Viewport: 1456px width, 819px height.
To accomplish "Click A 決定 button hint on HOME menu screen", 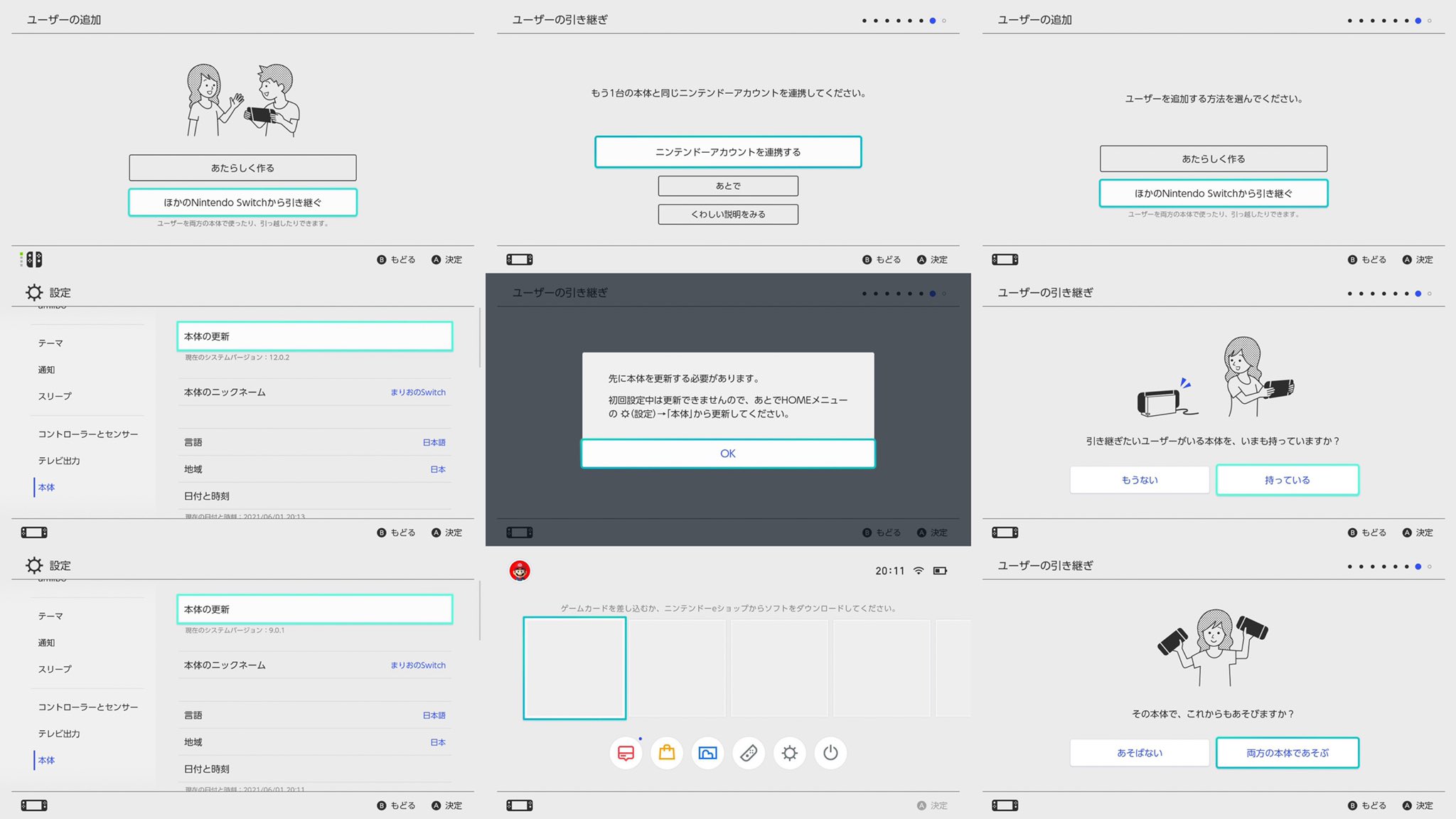I will (932, 805).
